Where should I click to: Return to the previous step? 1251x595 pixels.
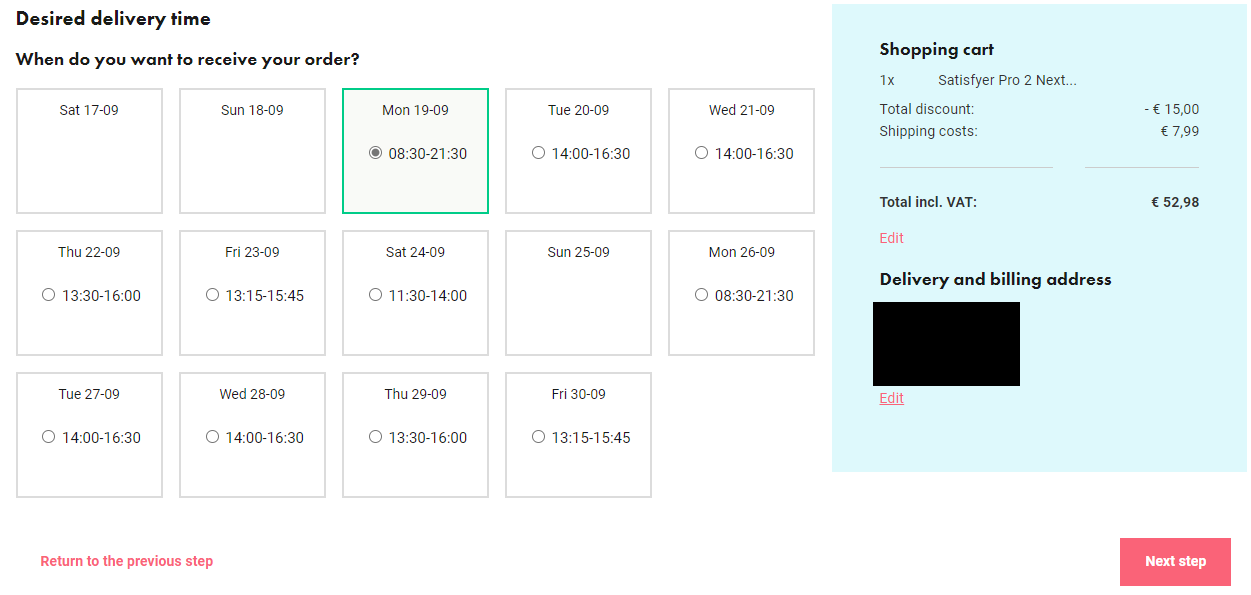(x=127, y=561)
